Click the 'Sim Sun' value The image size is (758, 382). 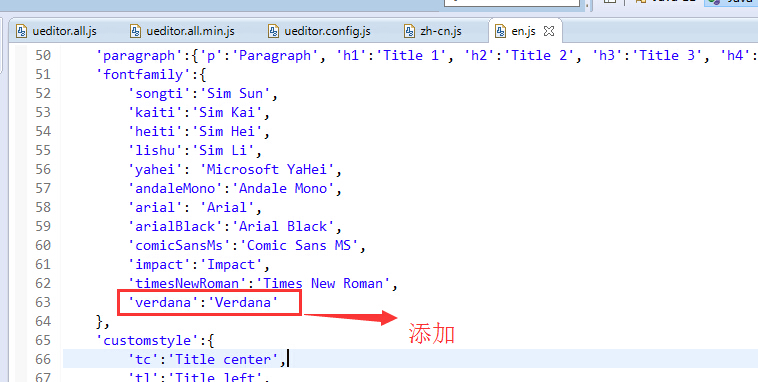tap(235, 93)
